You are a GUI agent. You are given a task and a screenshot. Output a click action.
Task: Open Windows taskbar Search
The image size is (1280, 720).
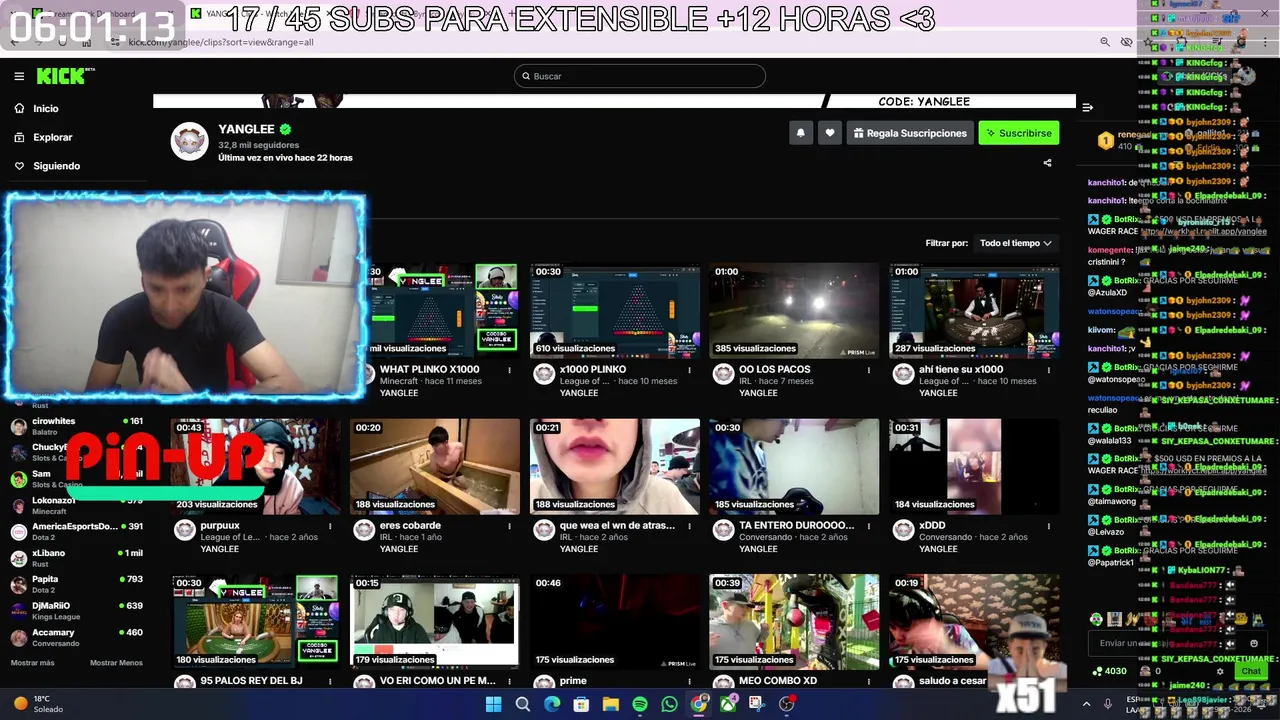(522, 704)
